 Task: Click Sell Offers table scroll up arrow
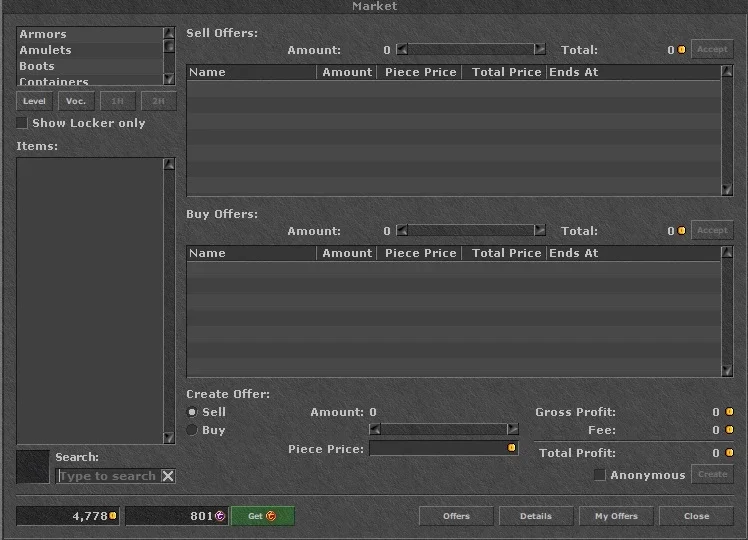727,72
